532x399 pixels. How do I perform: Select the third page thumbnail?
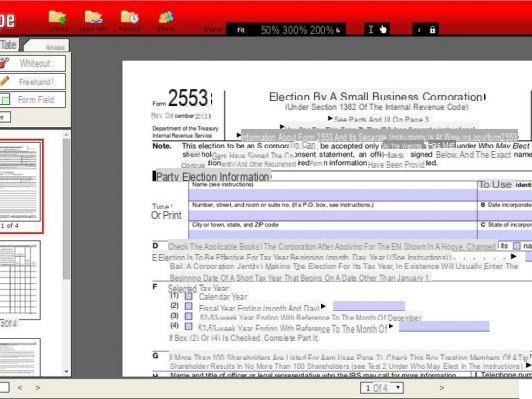click(20, 357)
